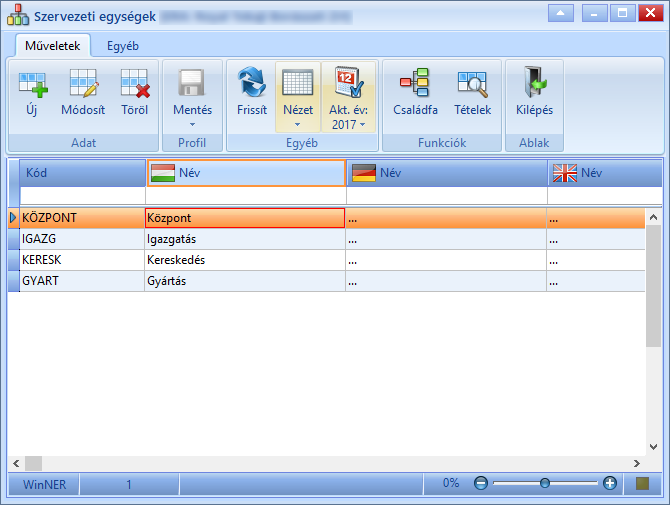Screen dimensions: 670x505
Task: Click the vertical scrollbar thumb
Action: pos(653,286)
